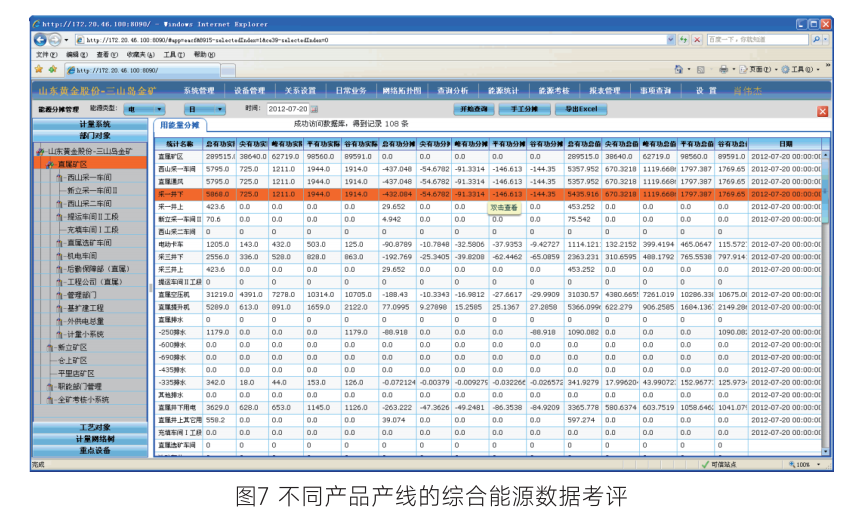The width and height of the screenshot is (863, 518).
Task: Open the 系统管理 menu
Action: [x=198, y=90]
